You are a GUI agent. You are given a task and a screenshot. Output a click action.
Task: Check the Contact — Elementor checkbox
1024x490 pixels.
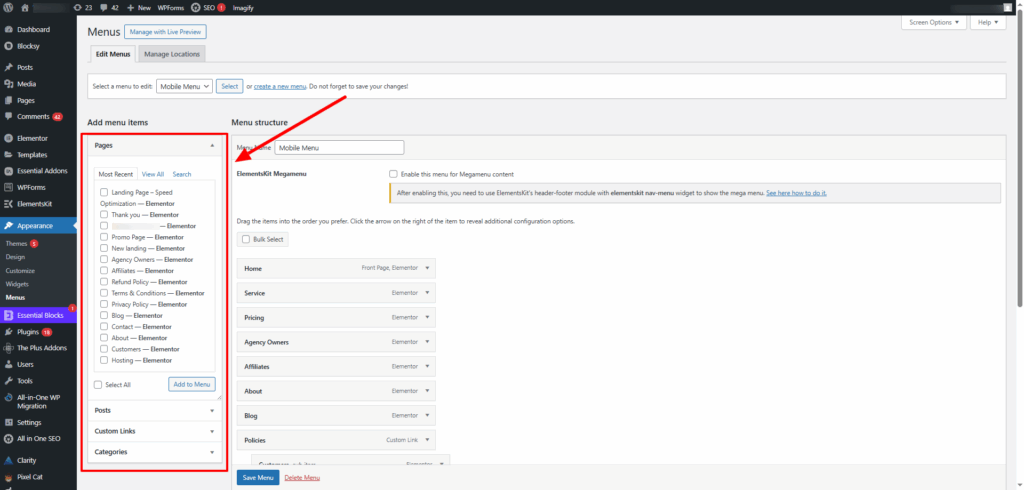coord(104,327)
